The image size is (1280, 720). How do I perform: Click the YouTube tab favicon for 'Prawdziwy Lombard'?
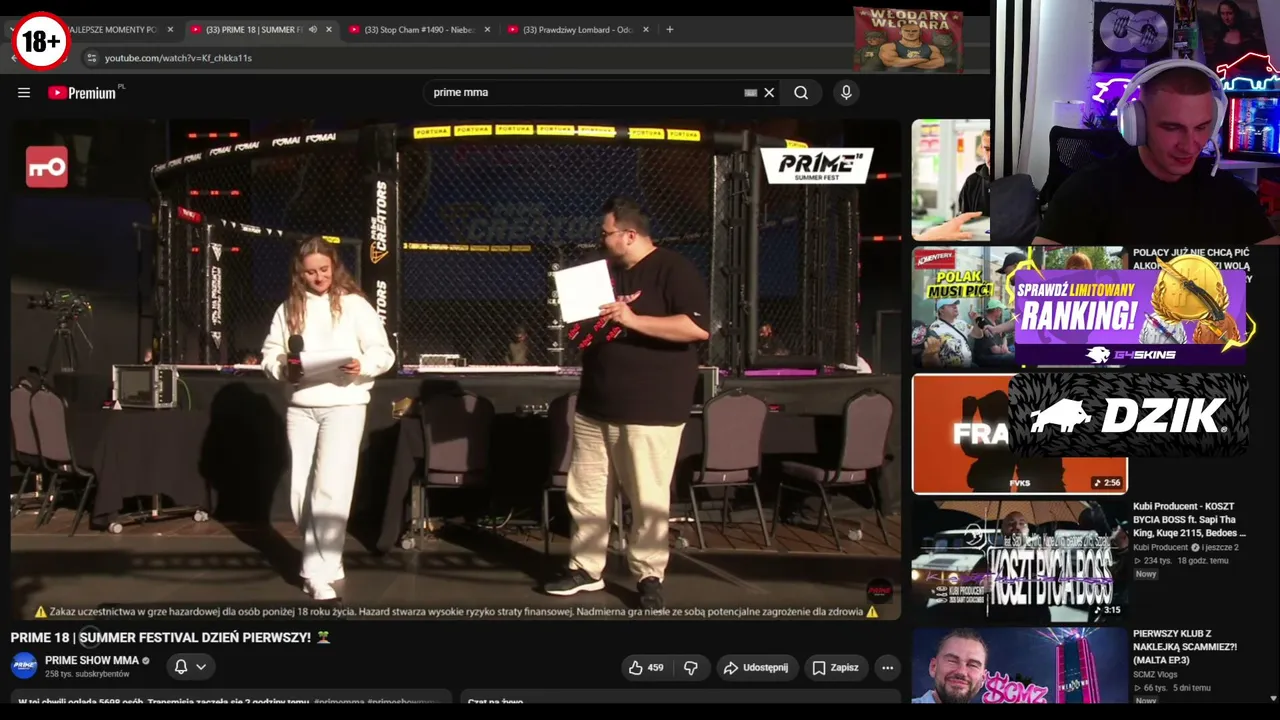coord(513,30)
